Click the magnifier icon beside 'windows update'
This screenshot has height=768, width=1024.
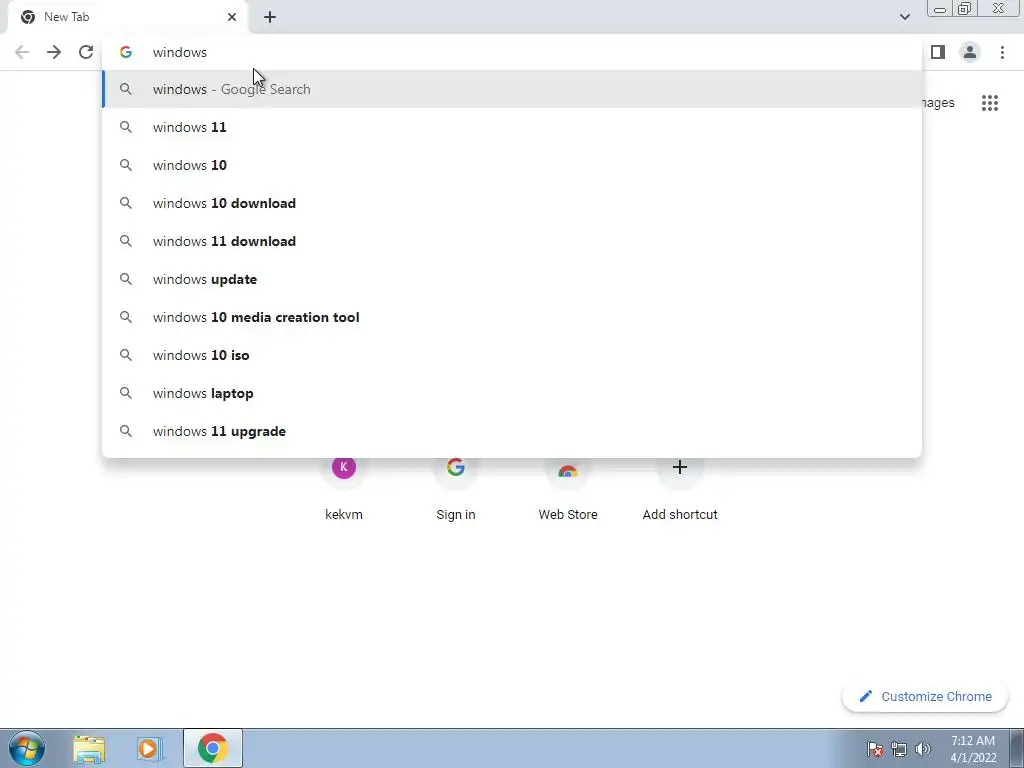[x=126, y=279]
